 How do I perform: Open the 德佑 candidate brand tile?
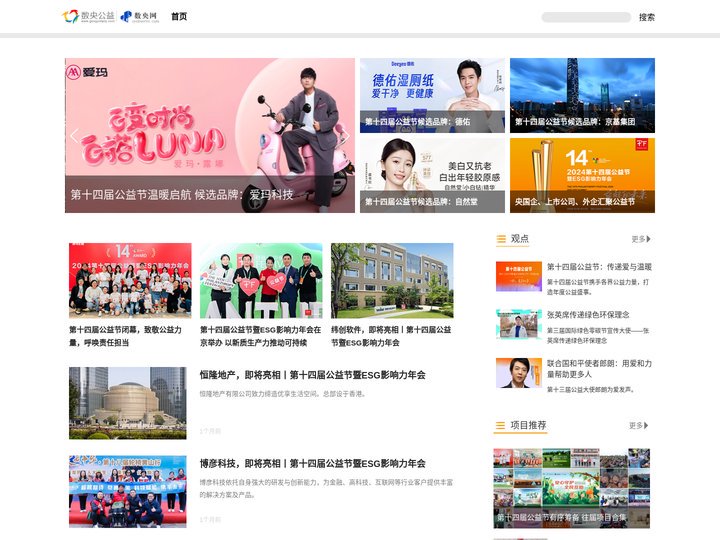[x=432, y=96]
